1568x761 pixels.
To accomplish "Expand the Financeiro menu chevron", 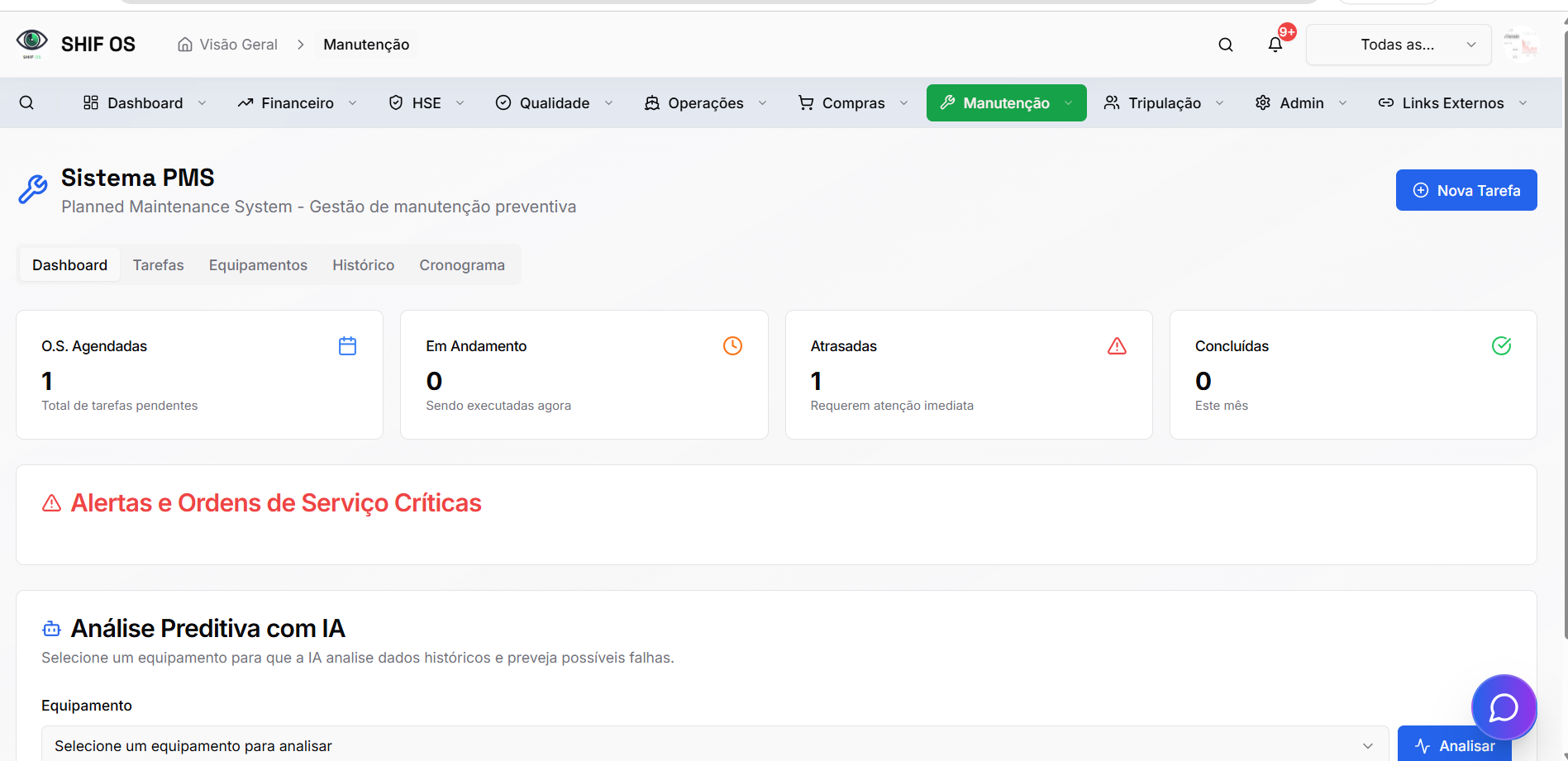I will [353, 102].
